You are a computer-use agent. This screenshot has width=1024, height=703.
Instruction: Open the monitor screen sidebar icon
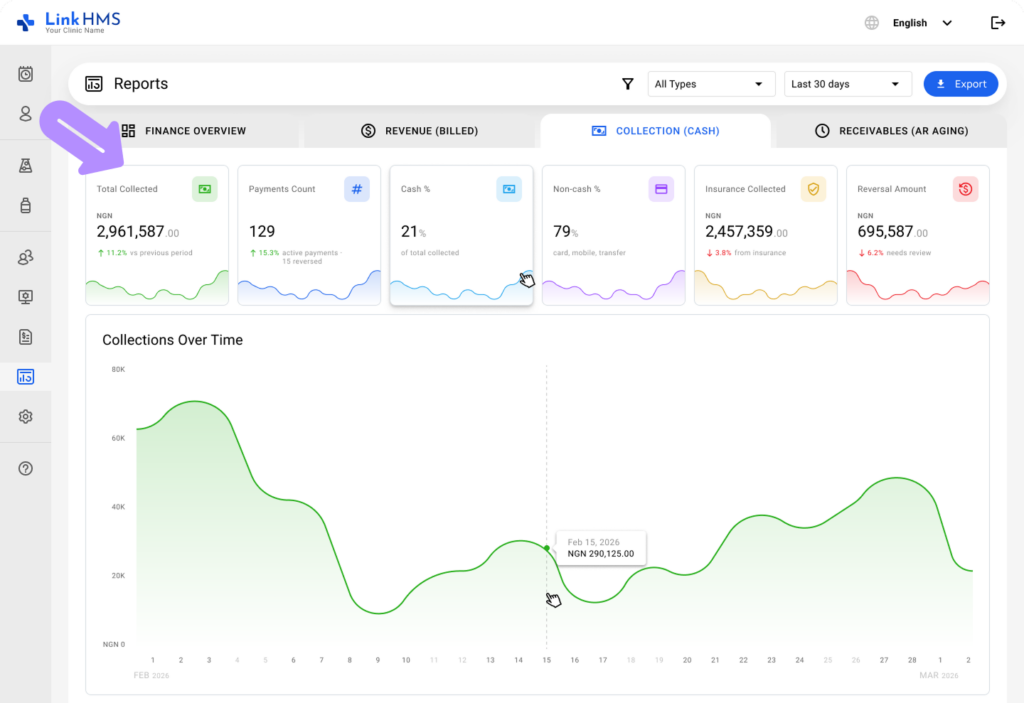pos(25,297)
